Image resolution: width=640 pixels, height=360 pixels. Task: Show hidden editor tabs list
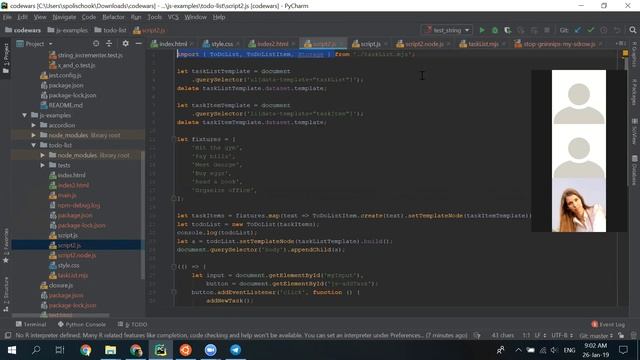[620, 44]
